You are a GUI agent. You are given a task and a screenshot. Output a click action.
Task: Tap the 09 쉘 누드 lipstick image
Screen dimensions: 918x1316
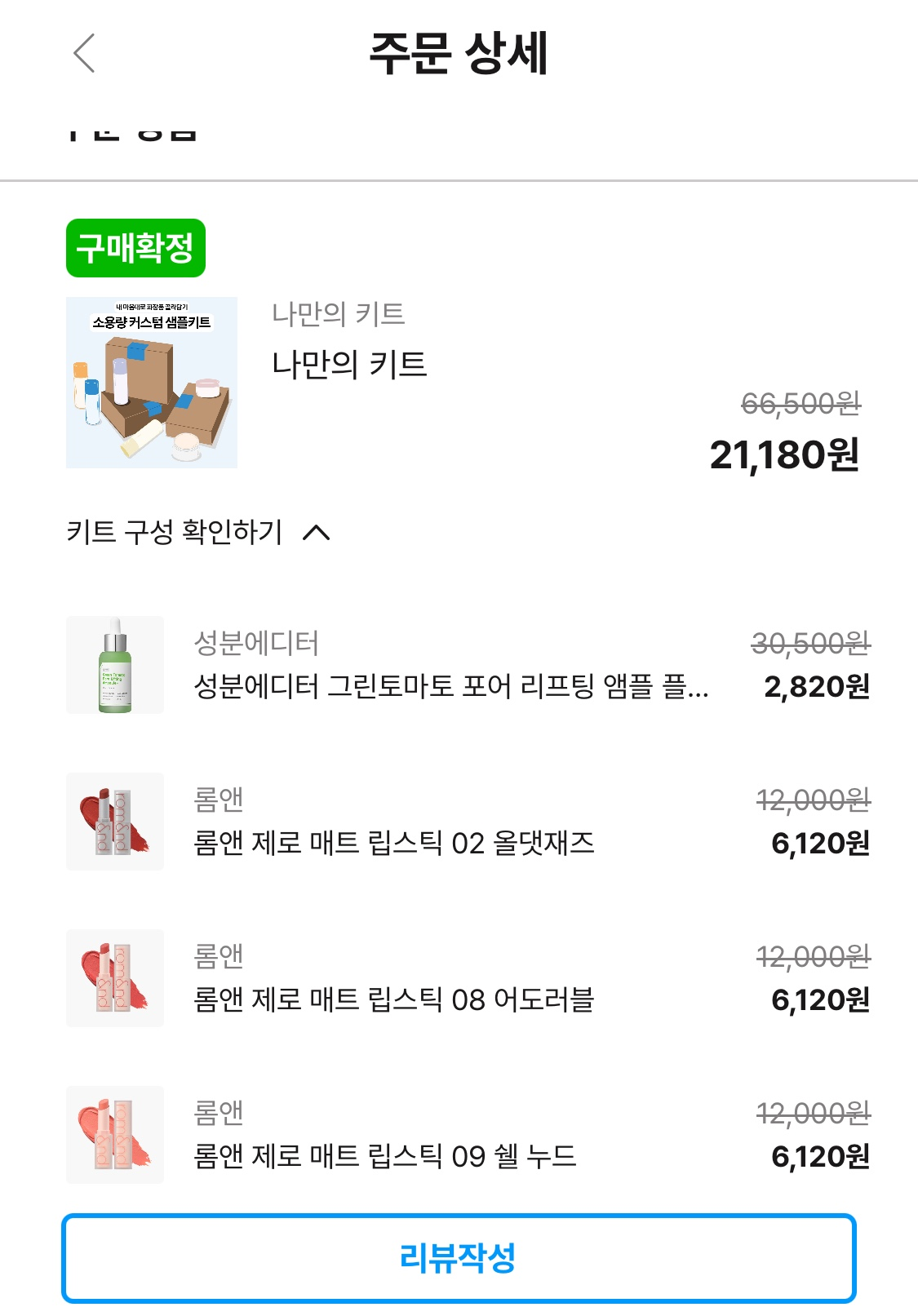coord(115,1135)
